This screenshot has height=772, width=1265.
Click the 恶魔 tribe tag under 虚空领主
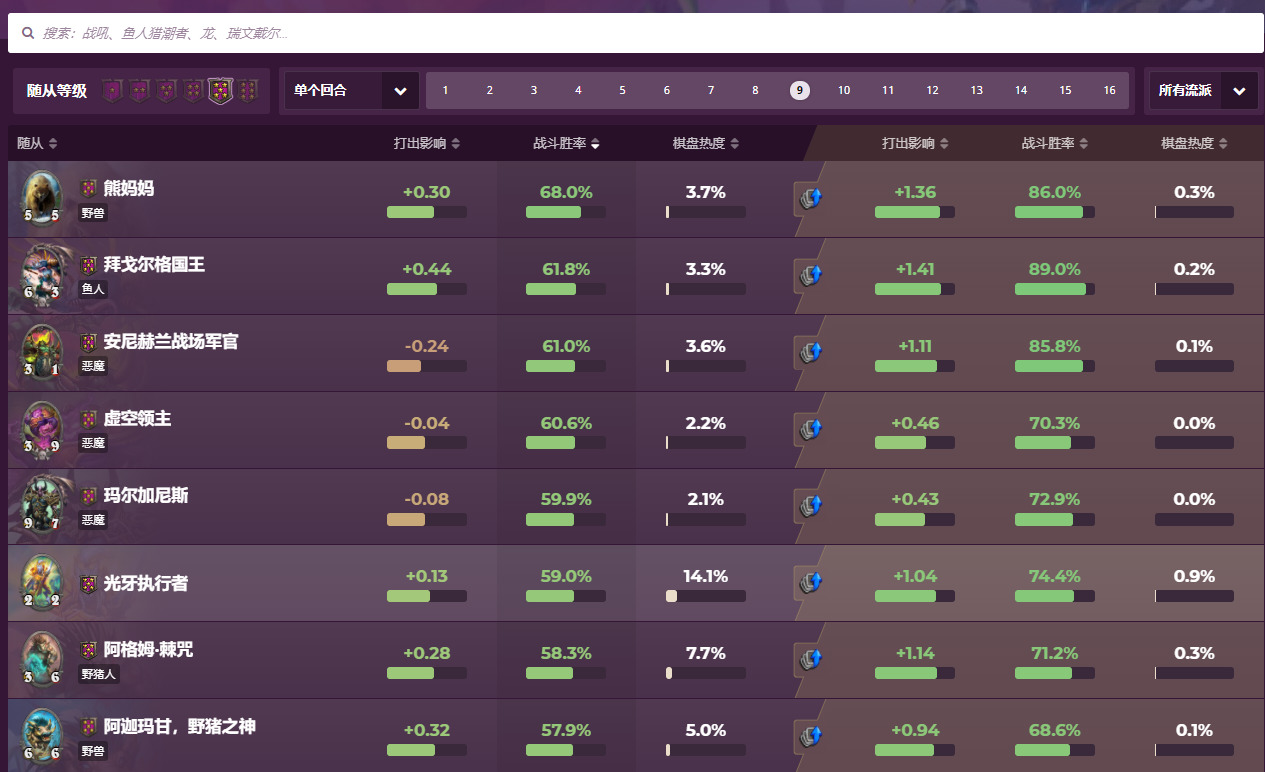[93, 443]
